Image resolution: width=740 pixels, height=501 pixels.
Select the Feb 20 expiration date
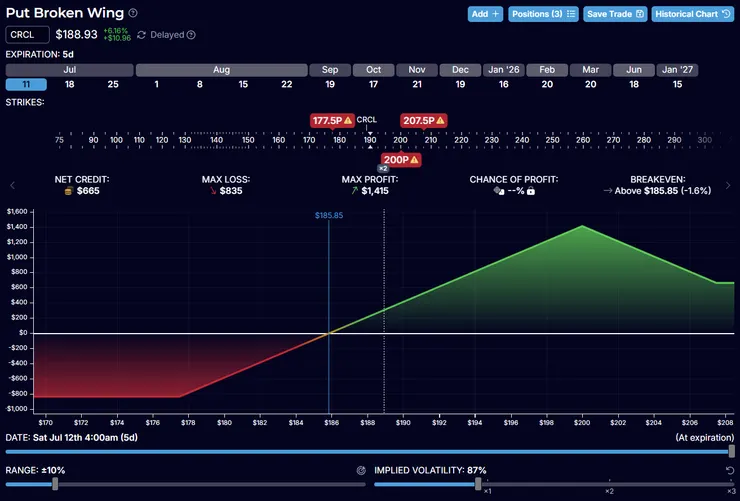(547, 84)
